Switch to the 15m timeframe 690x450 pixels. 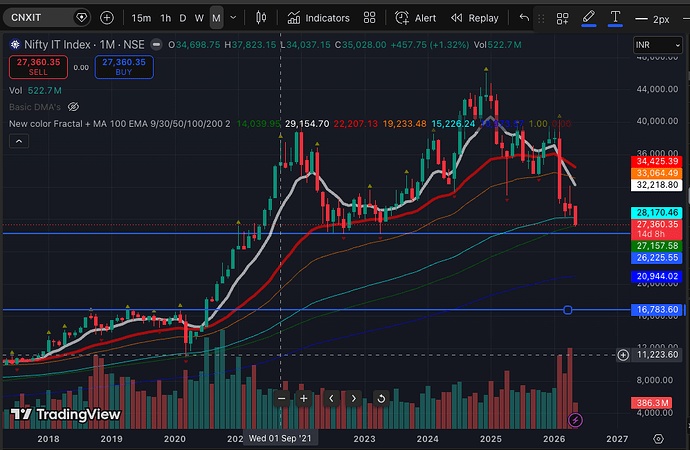pos(141,18)
